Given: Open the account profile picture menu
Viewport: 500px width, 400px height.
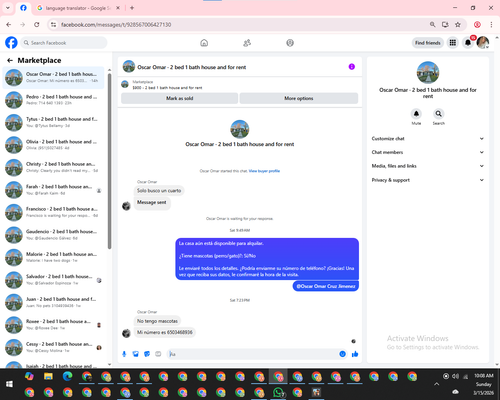Looking at the screenshot, I should point(483,43).
